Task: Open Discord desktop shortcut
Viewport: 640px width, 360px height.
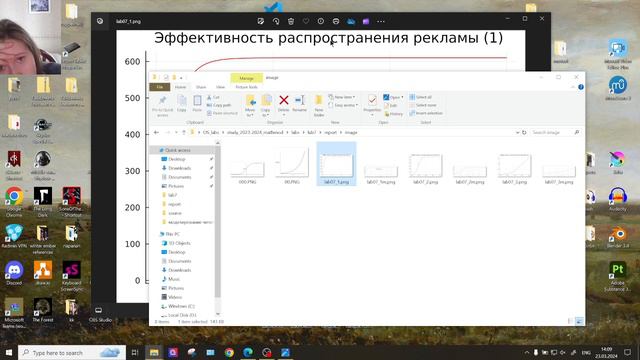Action: pyautogui.click(x=14, y=273)
